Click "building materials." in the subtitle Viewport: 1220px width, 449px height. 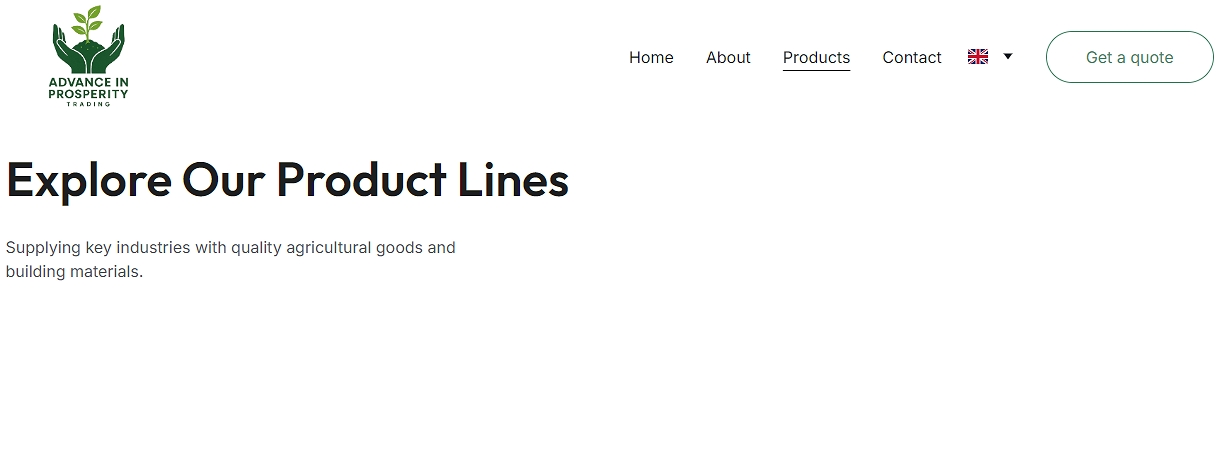tap(74, 272)
